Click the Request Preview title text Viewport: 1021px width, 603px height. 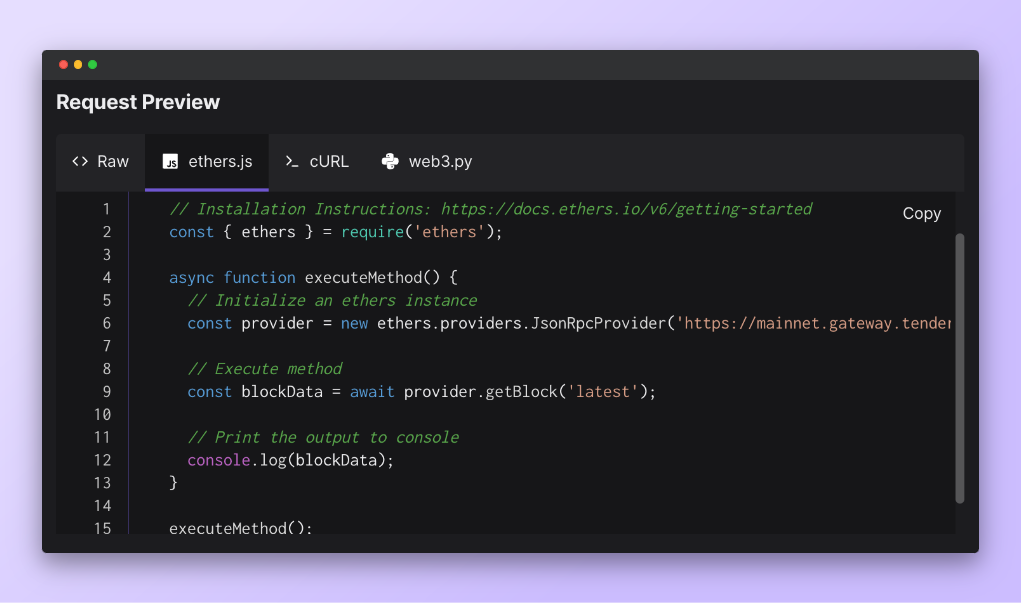pos(137,101)
